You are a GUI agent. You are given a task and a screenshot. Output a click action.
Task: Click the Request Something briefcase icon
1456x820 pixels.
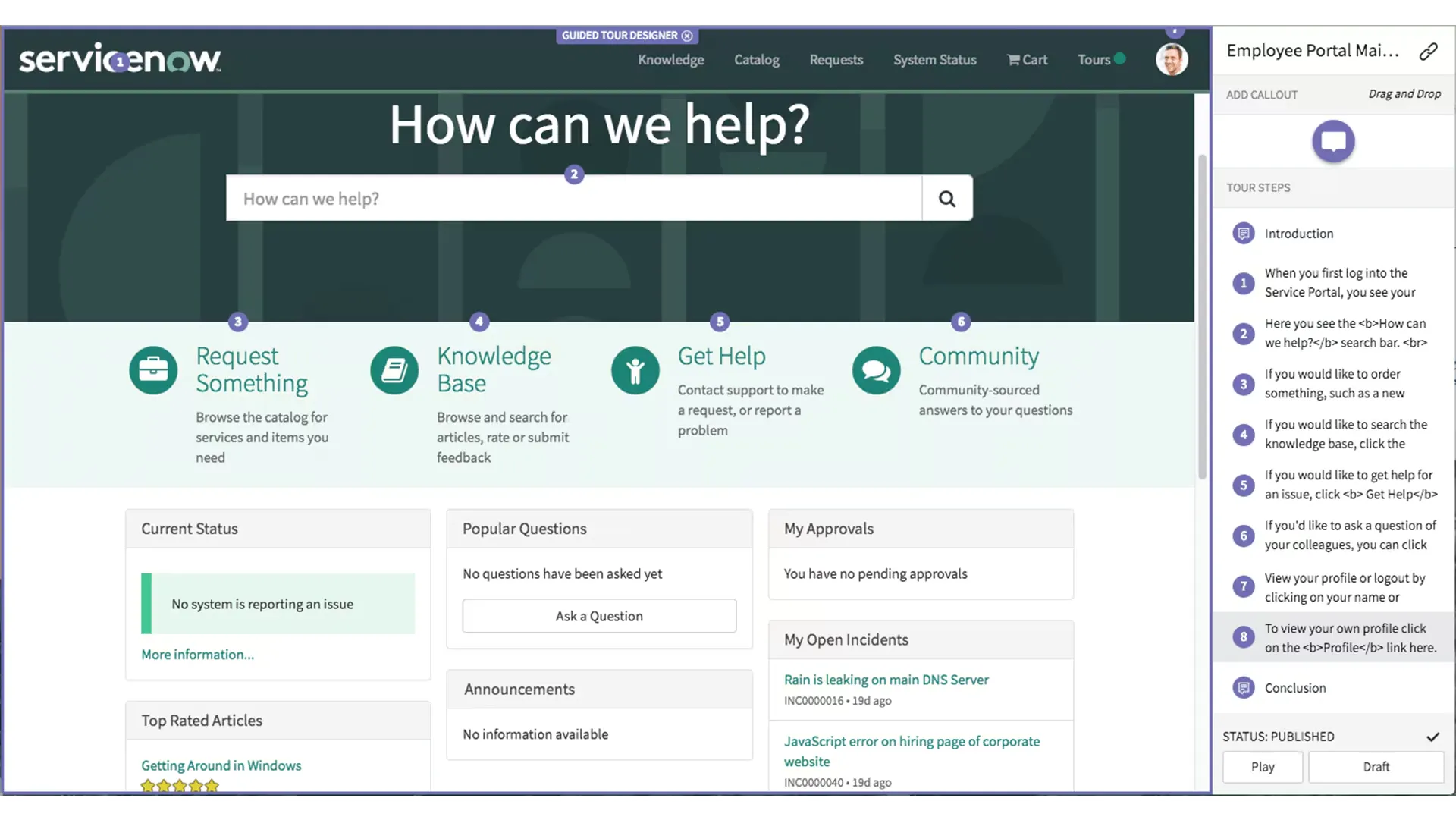pyautogui.click(x=153, y=370)
